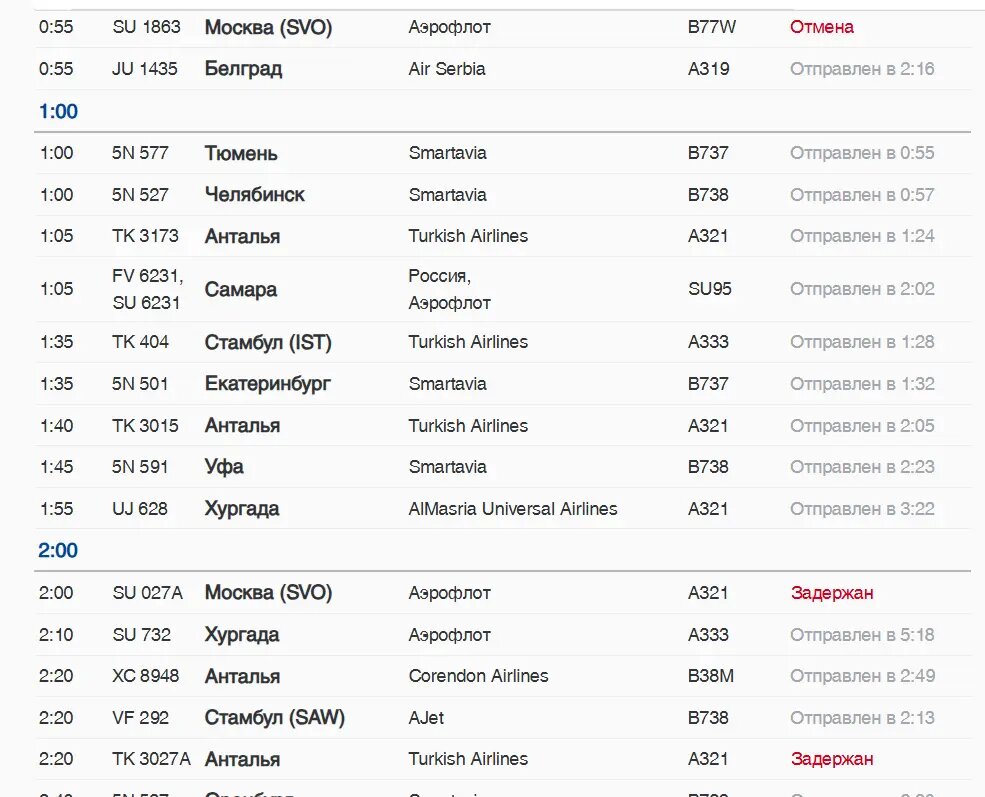The image size is (985, 797).
Task: Click Задержан status on flight TK 3027A
Action: click(831, 759)
